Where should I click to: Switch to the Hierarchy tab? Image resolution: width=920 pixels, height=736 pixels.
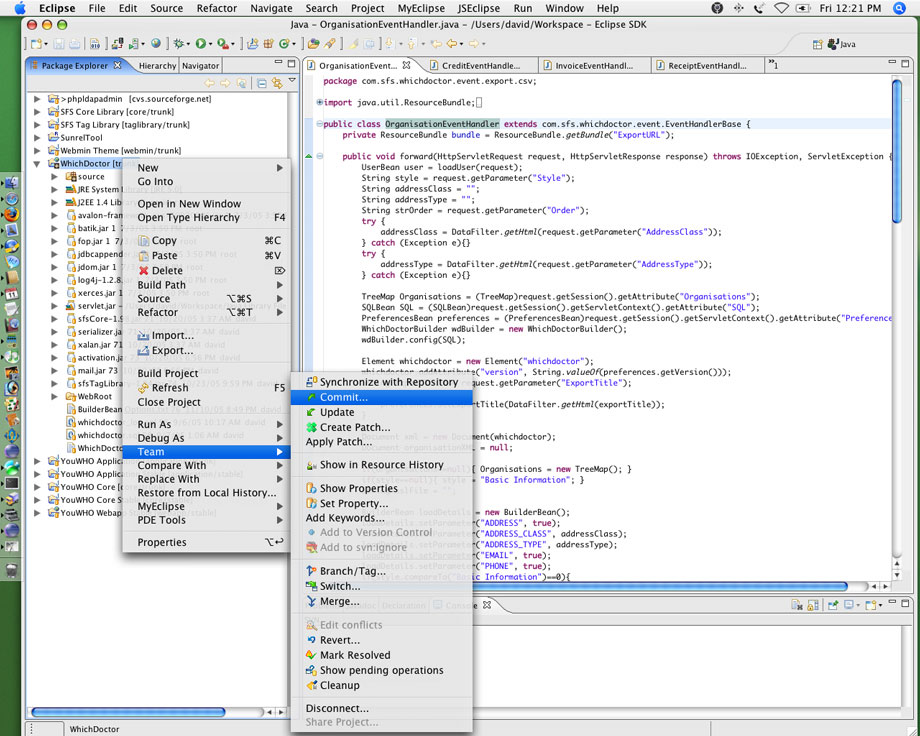[x=157, y=66]
